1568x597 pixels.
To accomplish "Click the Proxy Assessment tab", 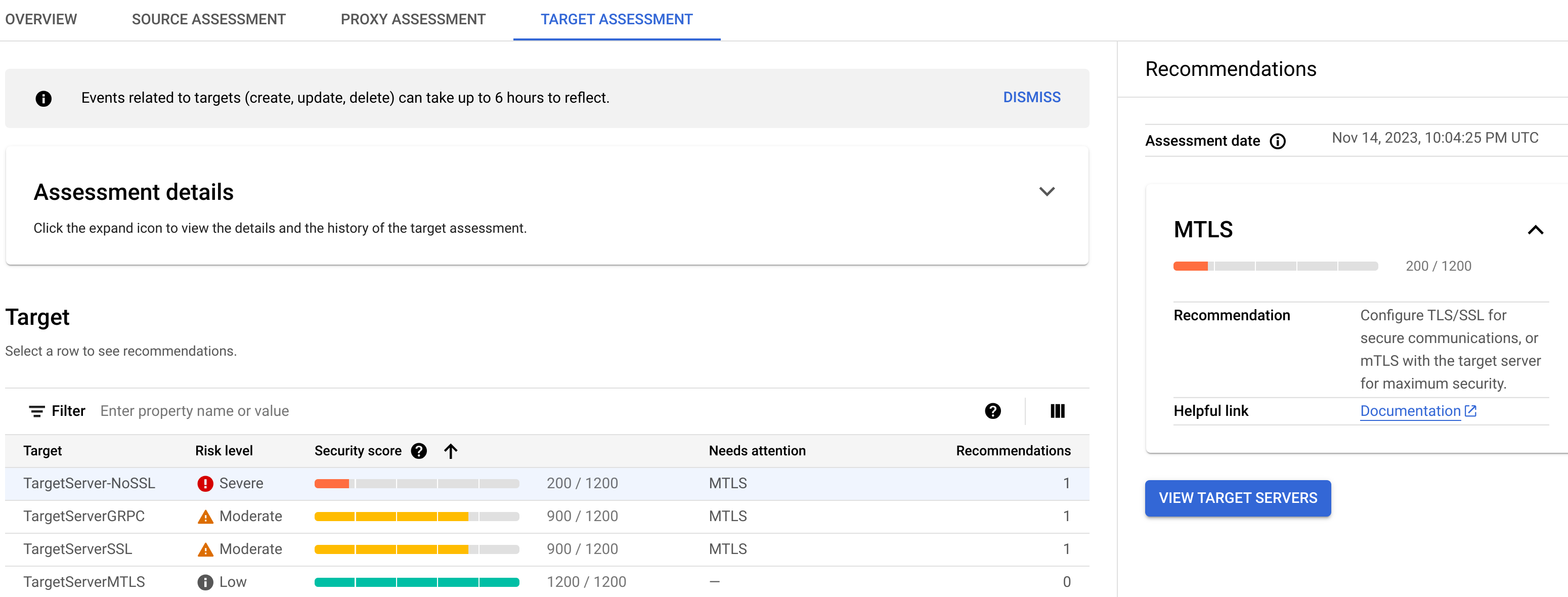I will click(x=413, y=19).
